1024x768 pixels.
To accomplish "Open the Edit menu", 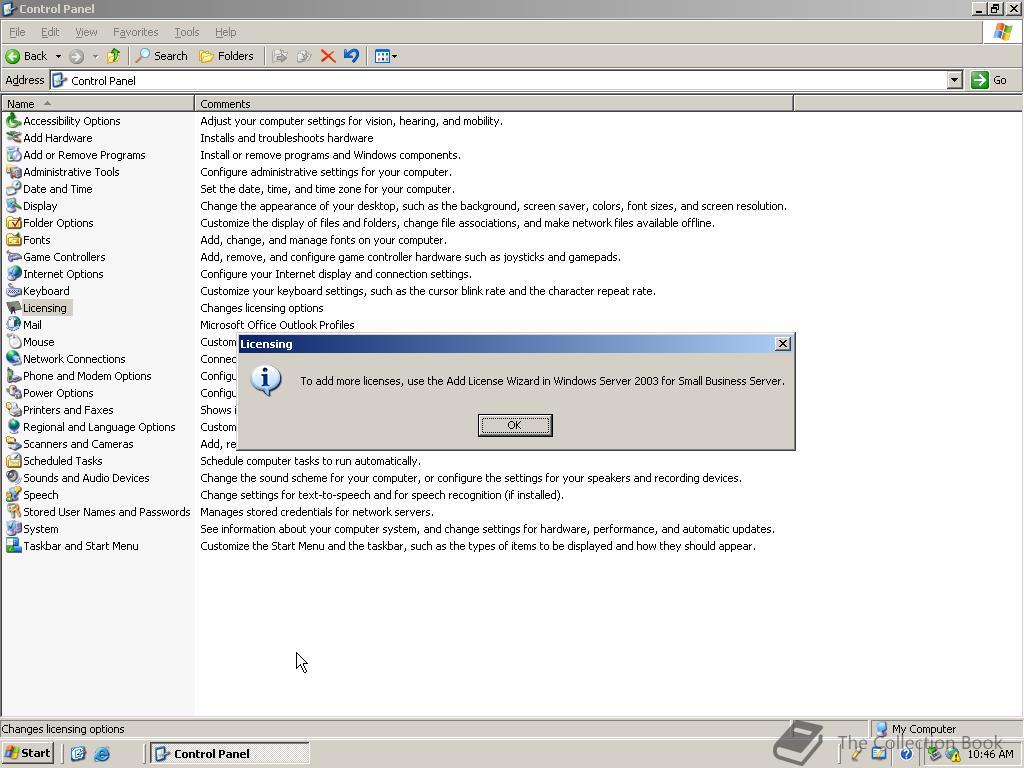I will tap(50, 32).
